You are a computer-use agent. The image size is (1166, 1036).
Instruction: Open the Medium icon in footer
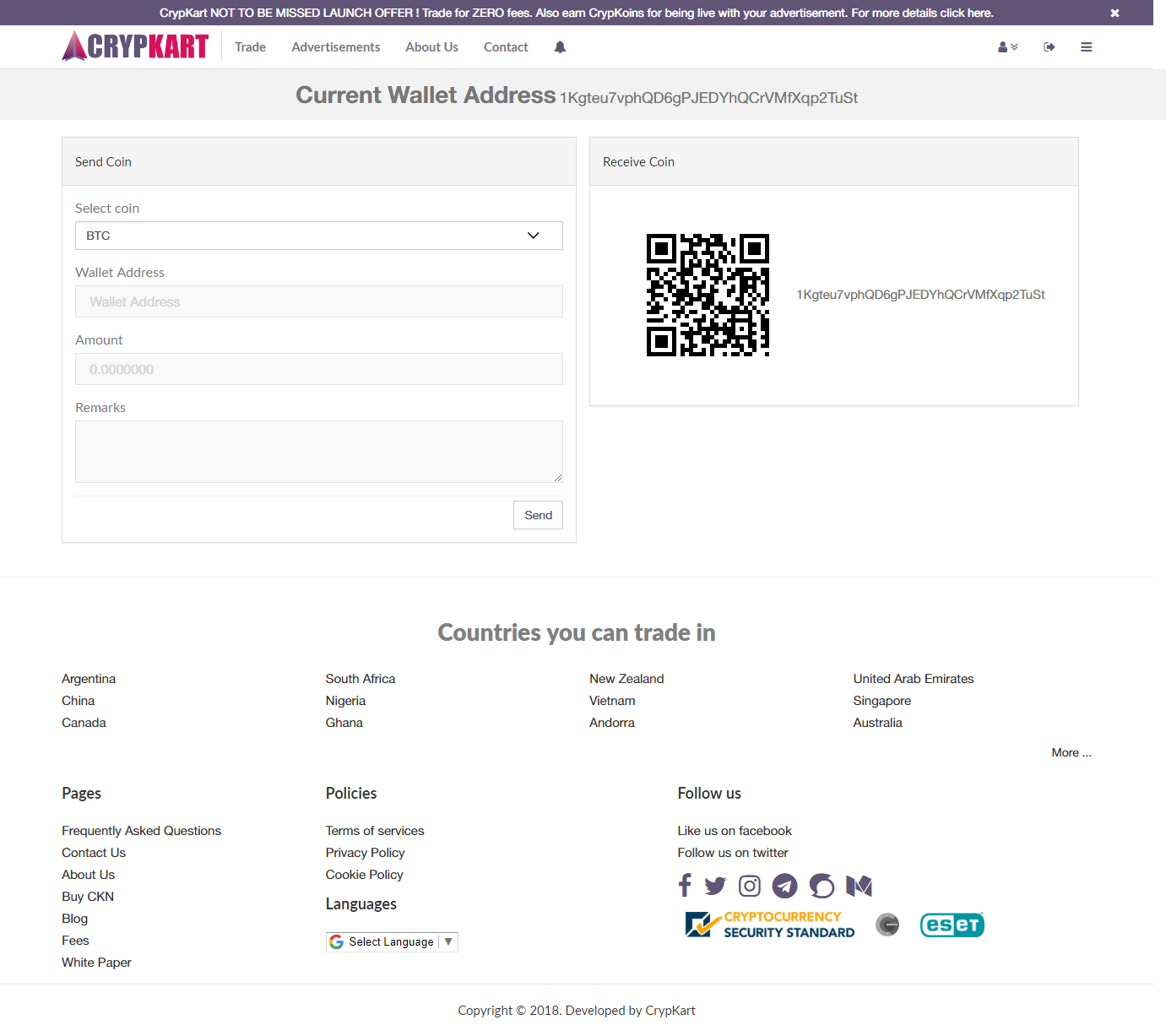pos(859,885)
